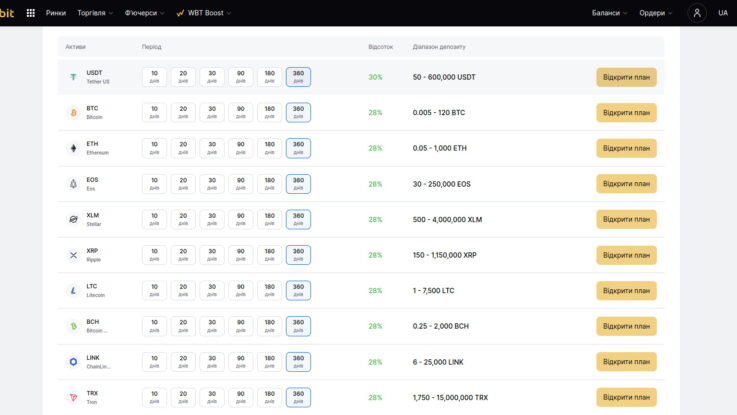Expand the Ордери dropdown
The height and width of the screenshot is (415, 737).
tap(656, 13)
